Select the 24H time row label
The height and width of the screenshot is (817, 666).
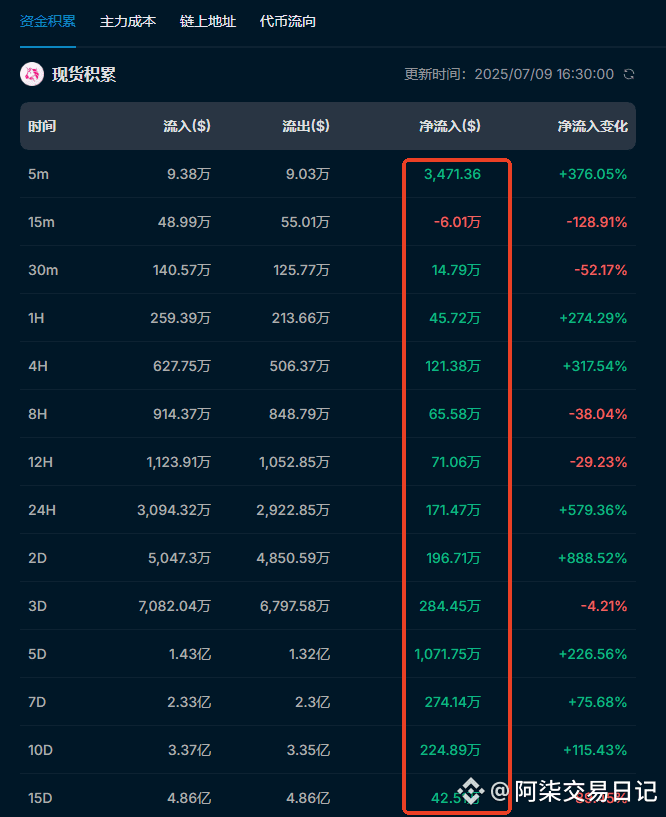42,510
